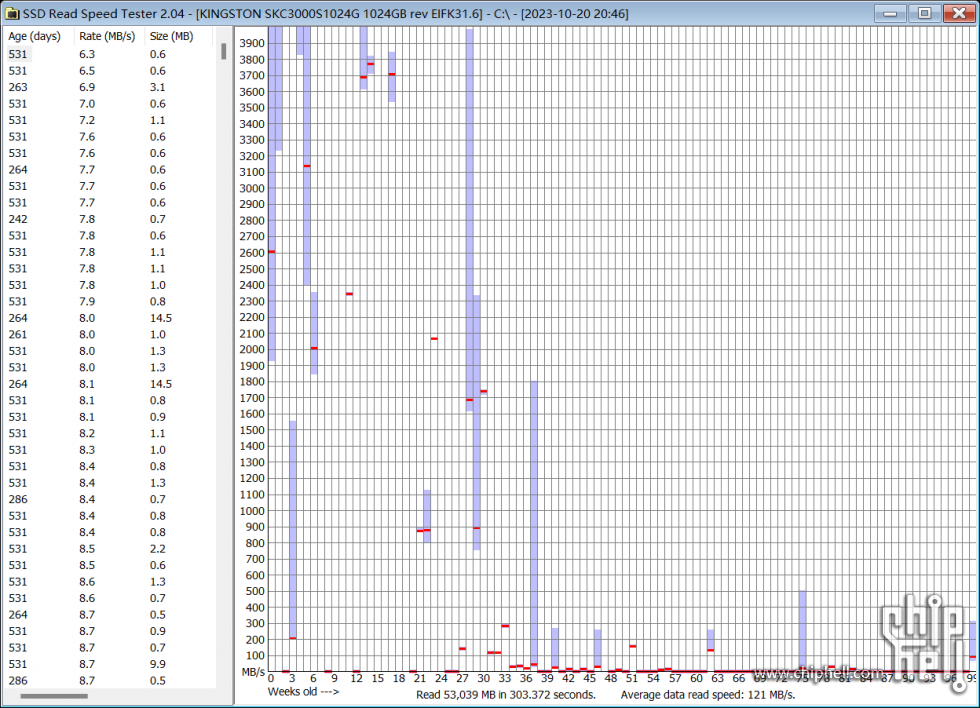This screenshot has height=708, width=980.
Task: Select the row with rate 6.3 MB/s
Action: pos(109,54)
